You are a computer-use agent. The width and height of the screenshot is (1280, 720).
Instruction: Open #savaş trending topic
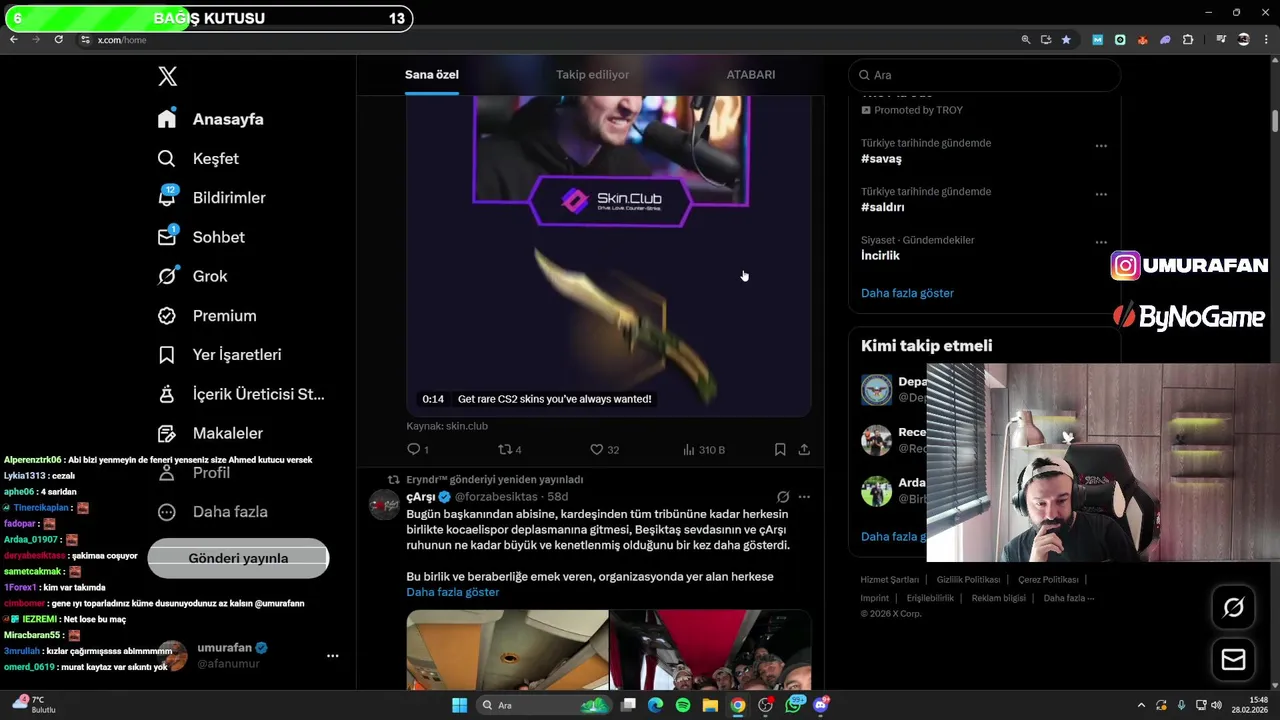[x=881, y=159]
